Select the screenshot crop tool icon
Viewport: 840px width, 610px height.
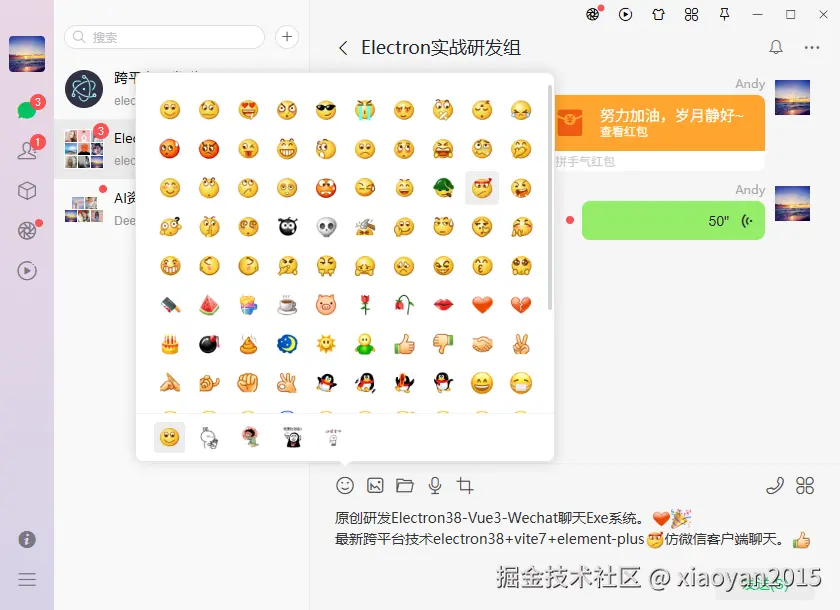click(x=464, y=485)
